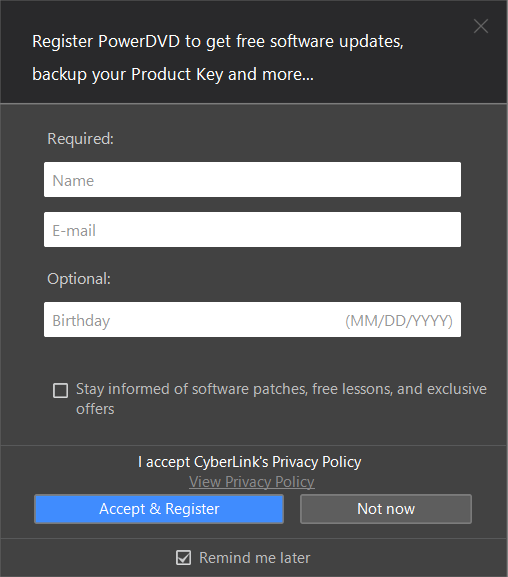Open the View Privacy Policy link

pos(252,482)
